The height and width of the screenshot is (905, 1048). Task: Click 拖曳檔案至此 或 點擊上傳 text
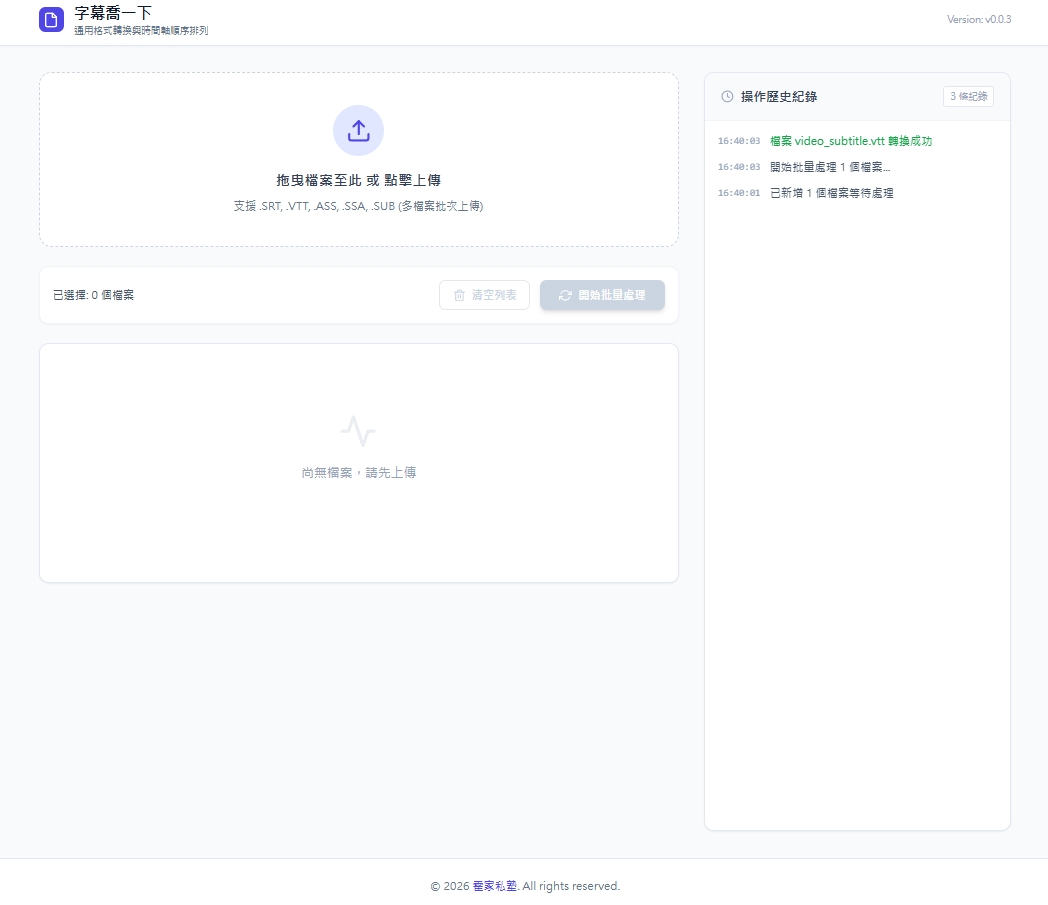[x=358, y=180]
